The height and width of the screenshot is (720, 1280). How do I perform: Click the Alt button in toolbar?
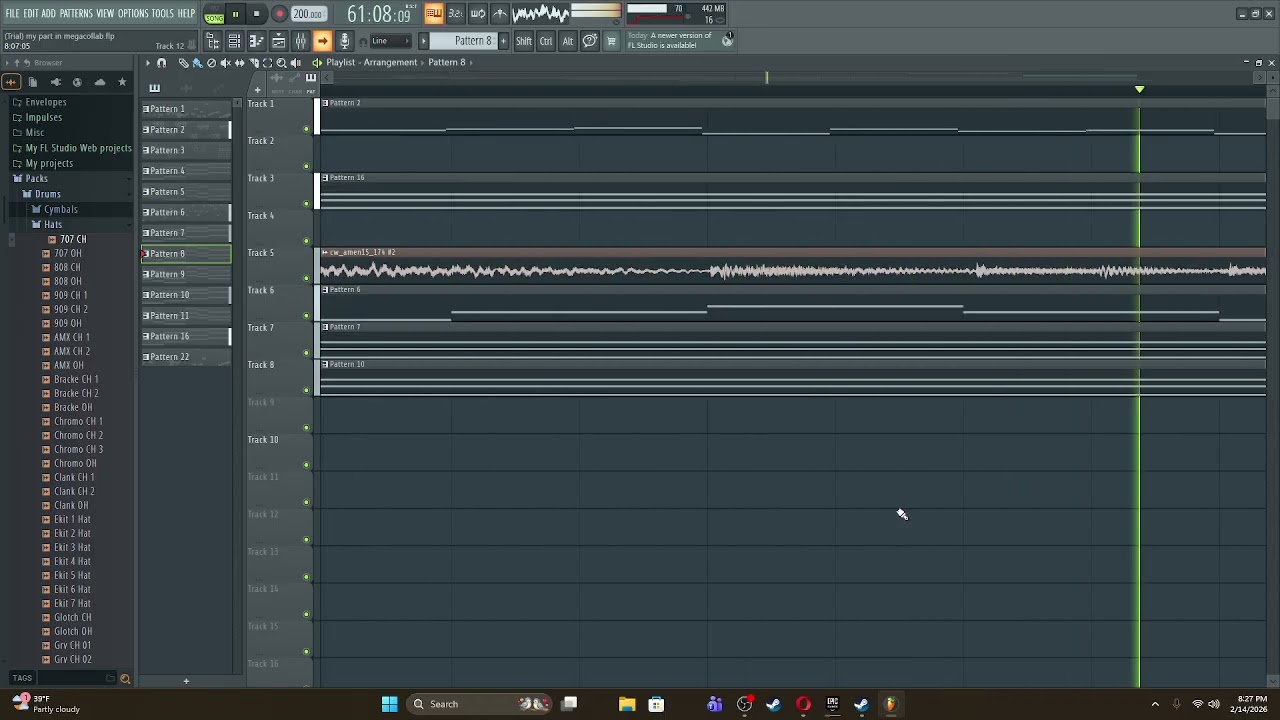tap(568, 41)
